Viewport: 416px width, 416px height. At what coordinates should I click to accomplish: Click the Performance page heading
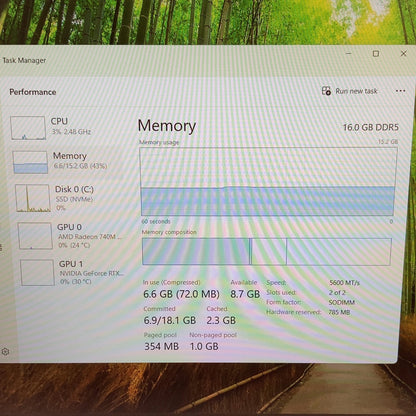pos(33,92)
